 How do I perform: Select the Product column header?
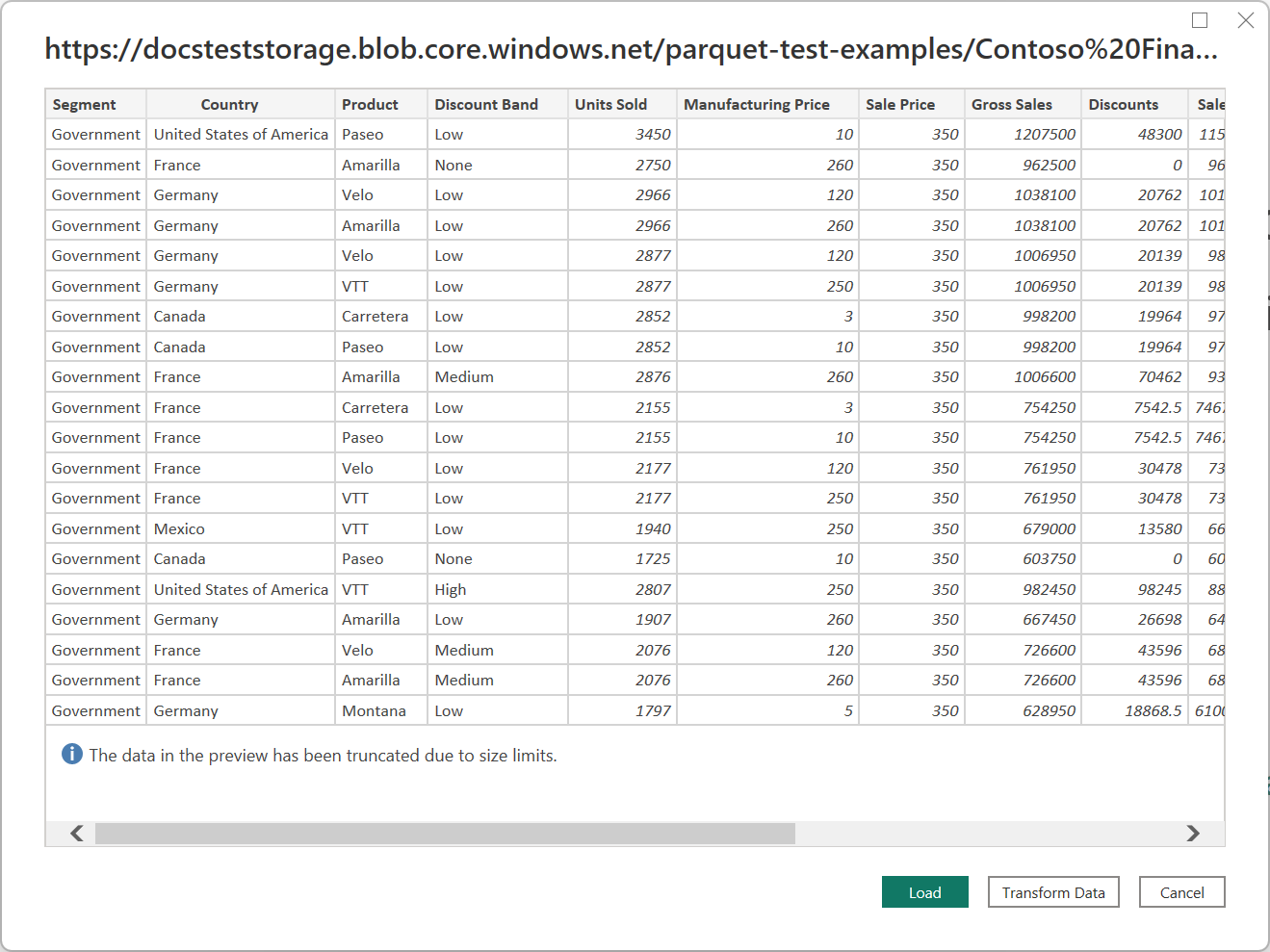[x=370, y=104]
